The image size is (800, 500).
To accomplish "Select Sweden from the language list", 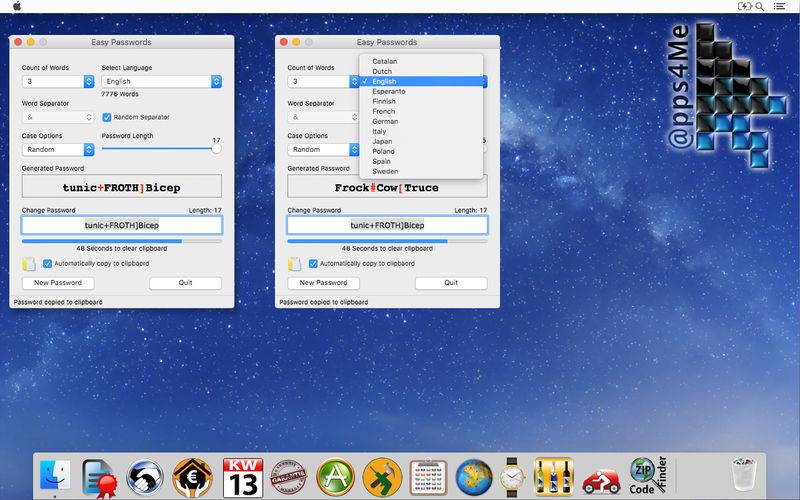I will tap(421, 171).
